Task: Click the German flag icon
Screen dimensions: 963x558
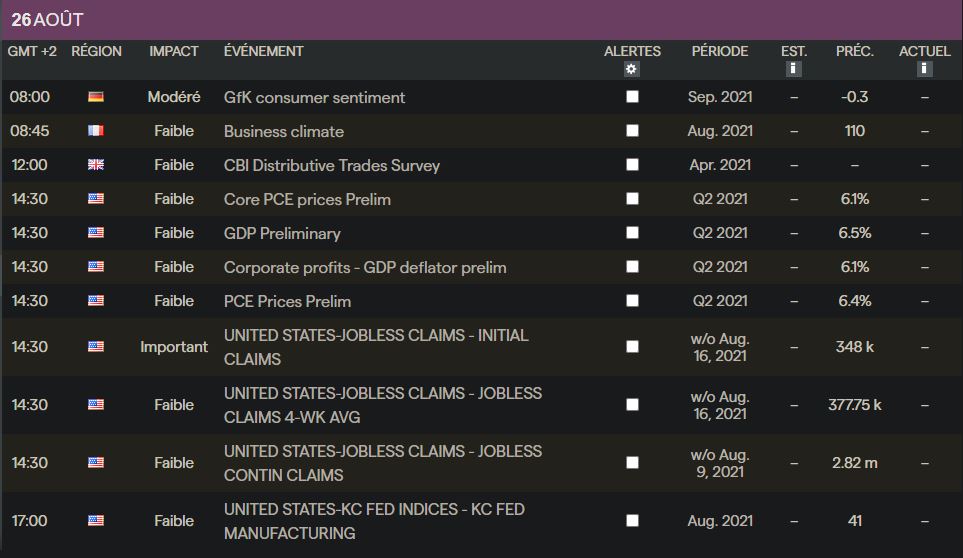Action: click(96, 98)
